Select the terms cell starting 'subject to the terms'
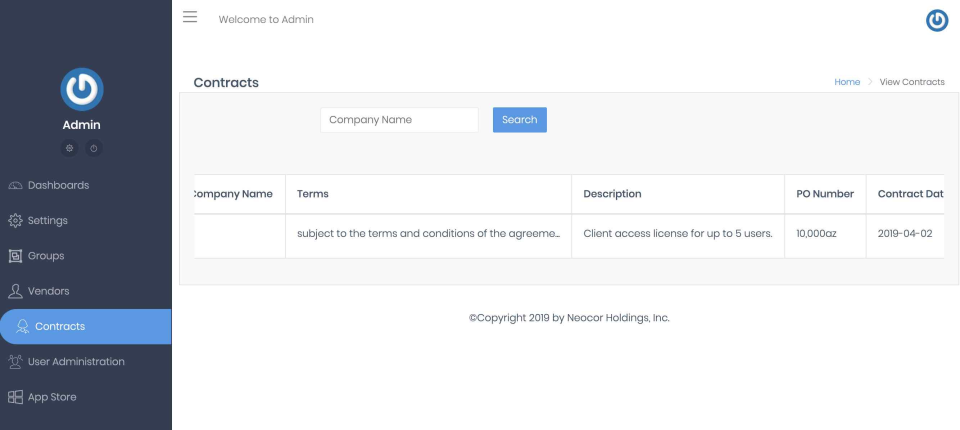This screenshot has width=960, height=430. coord(429,236)
